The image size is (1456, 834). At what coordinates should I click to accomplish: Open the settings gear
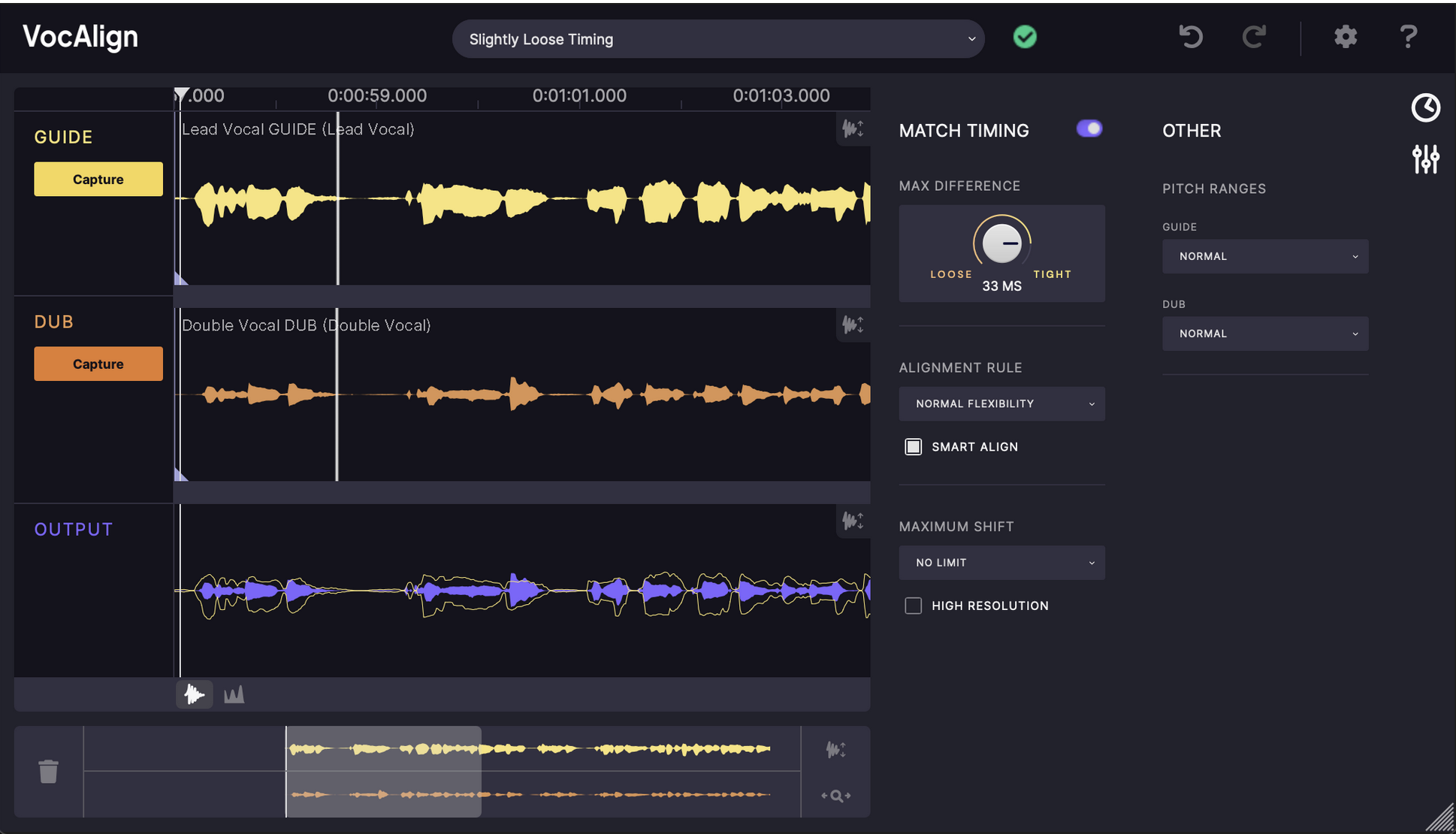click(x=1345, y=37)
